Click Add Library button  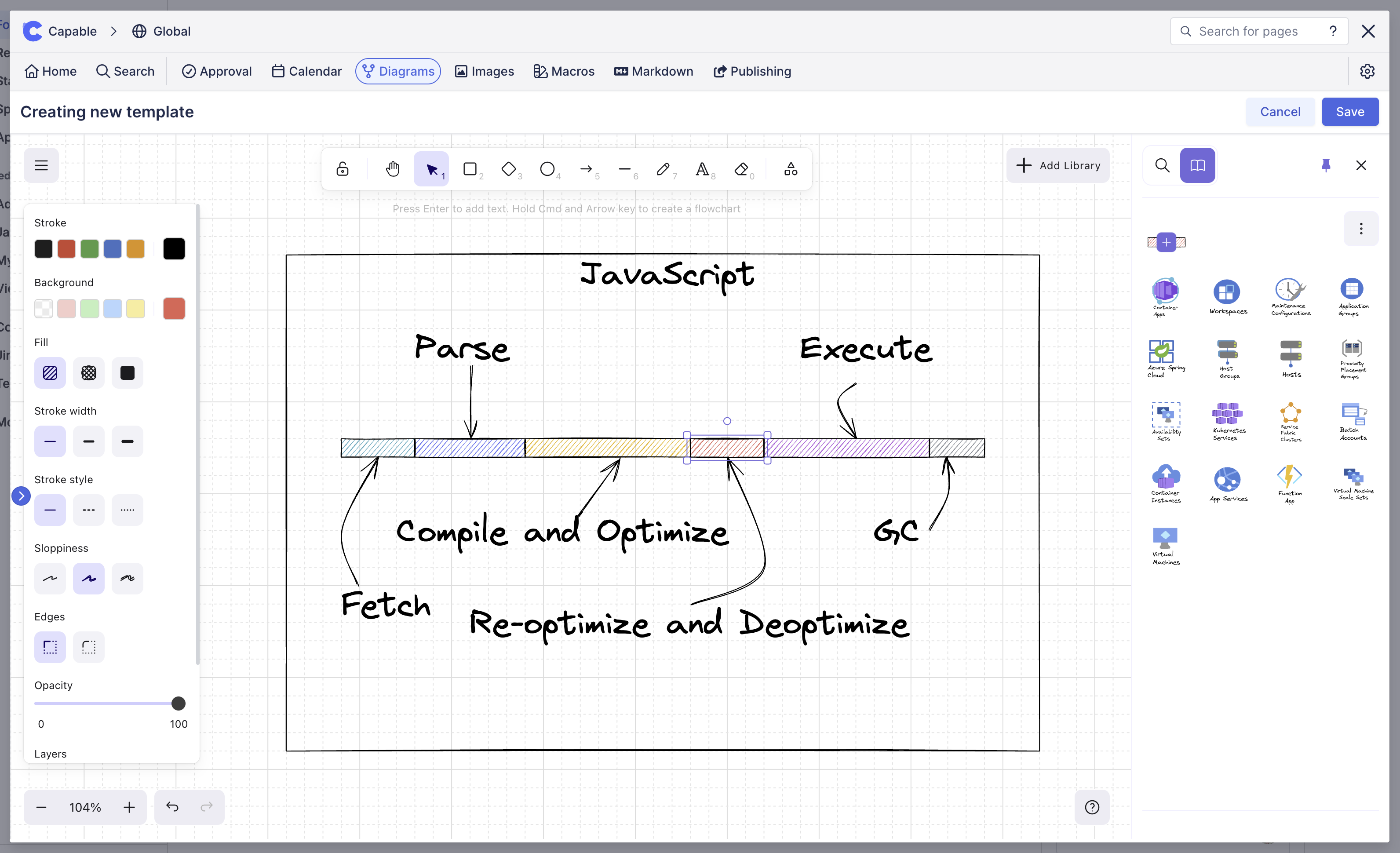click(1057, 165)
